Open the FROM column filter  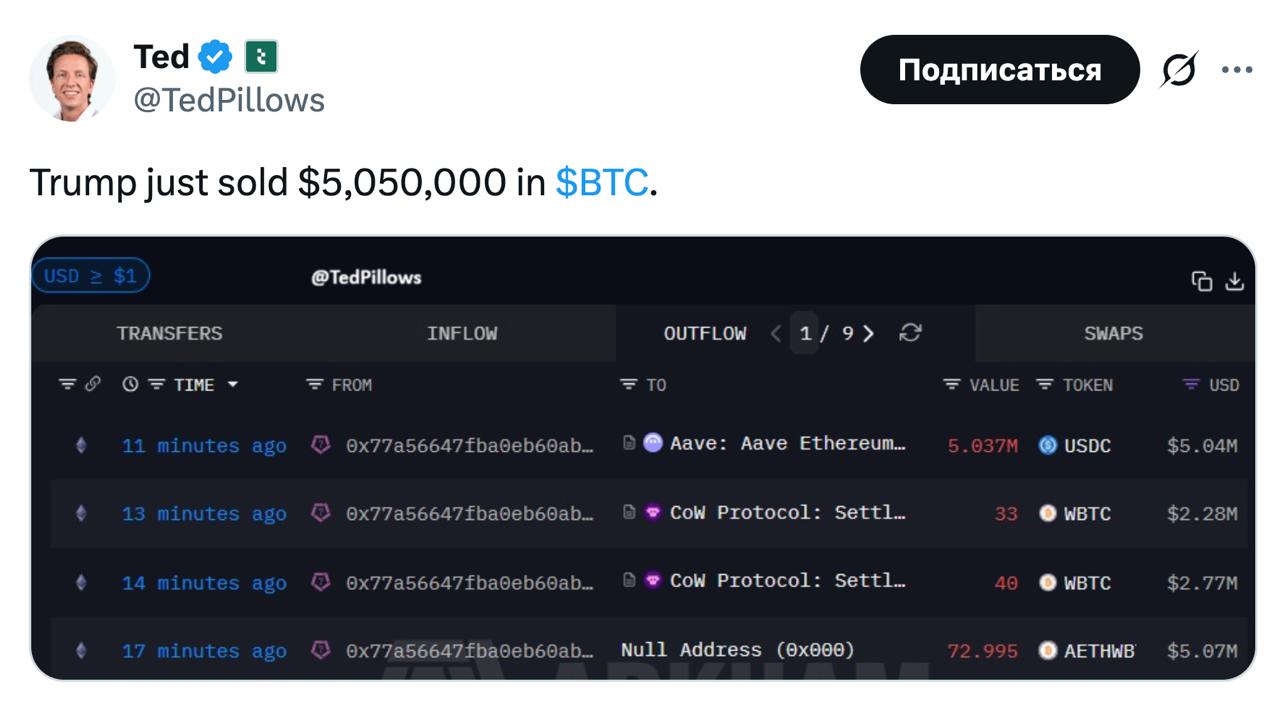click(315, 384)
